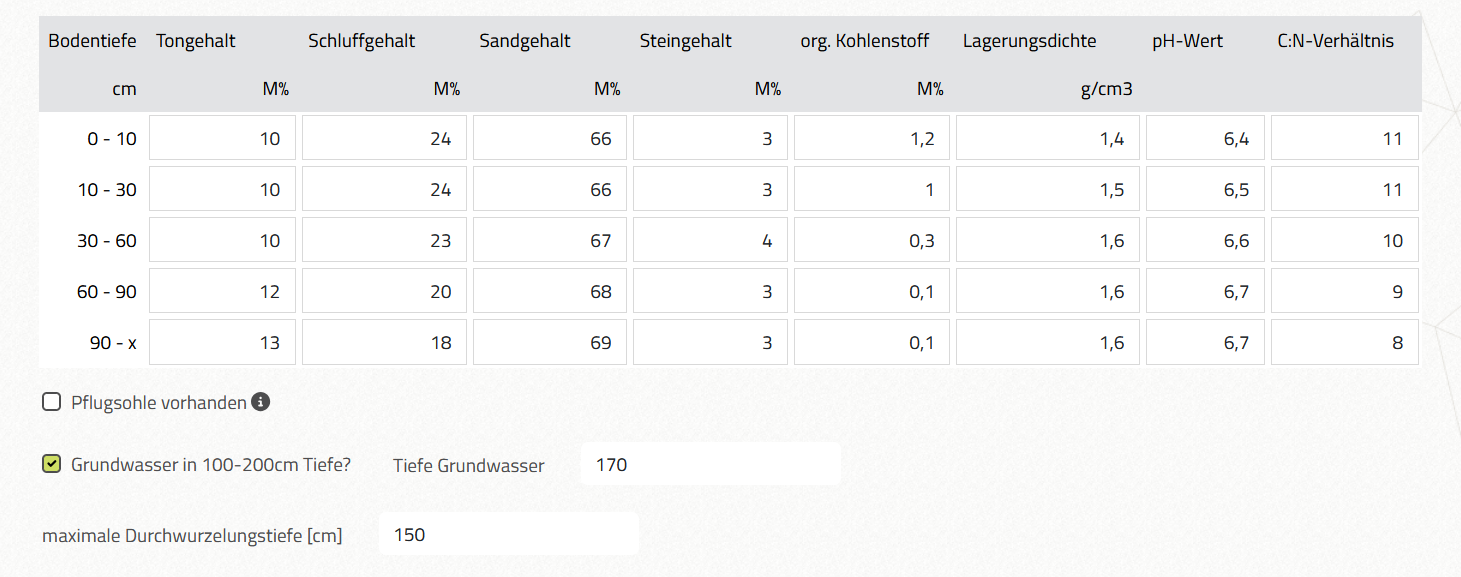Select Sandgehalt field for 30 - 60 cm
1461x577 pixels.
tap(550, 240)
